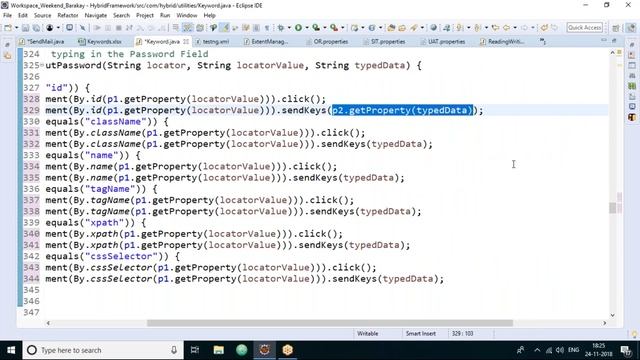
Task: Switch to the UAT.properties tab
Action: 442,42
